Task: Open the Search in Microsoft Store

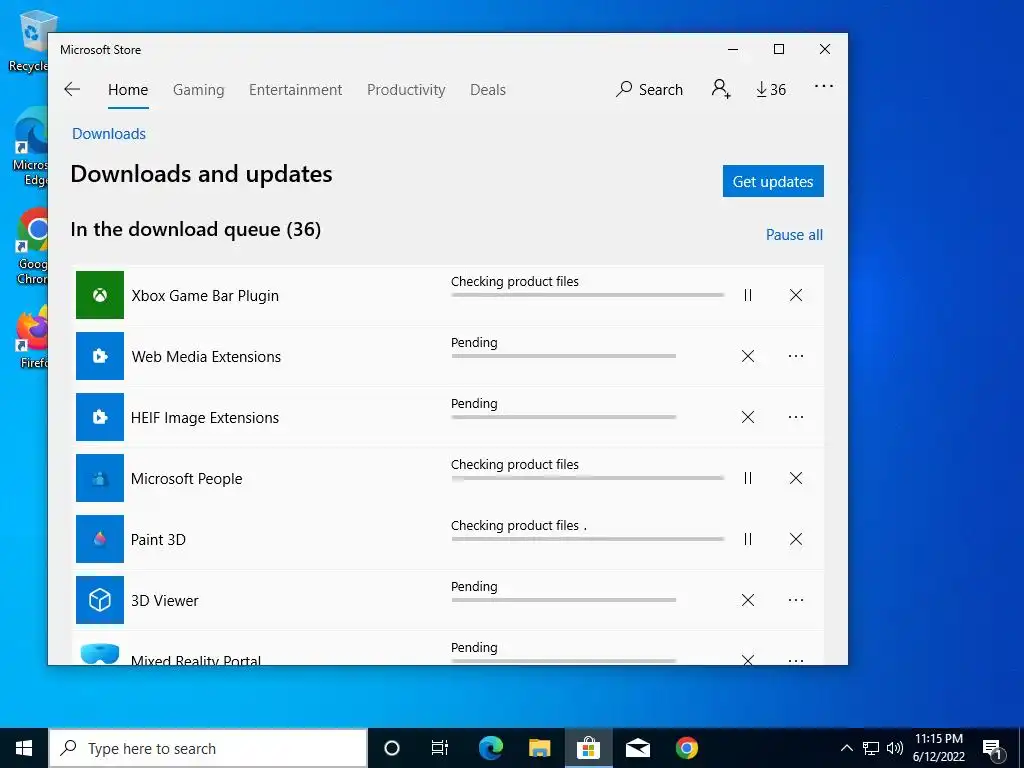Action: 649,89
